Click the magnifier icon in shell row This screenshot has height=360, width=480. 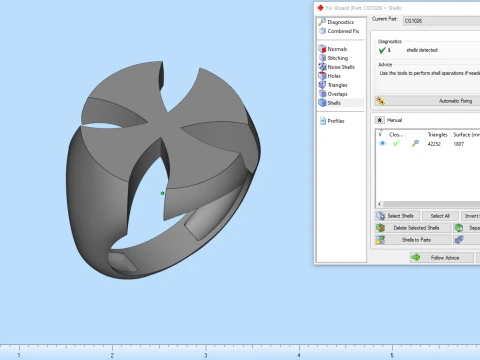pyautogui.click(x=415, y=143)
